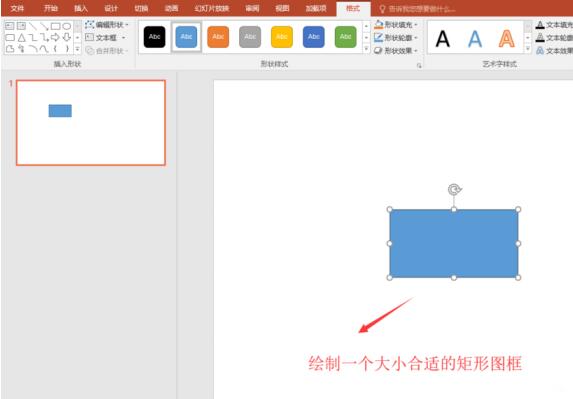Open the shape fill (形状填充) dropdown arrow

tap(416, 25)
